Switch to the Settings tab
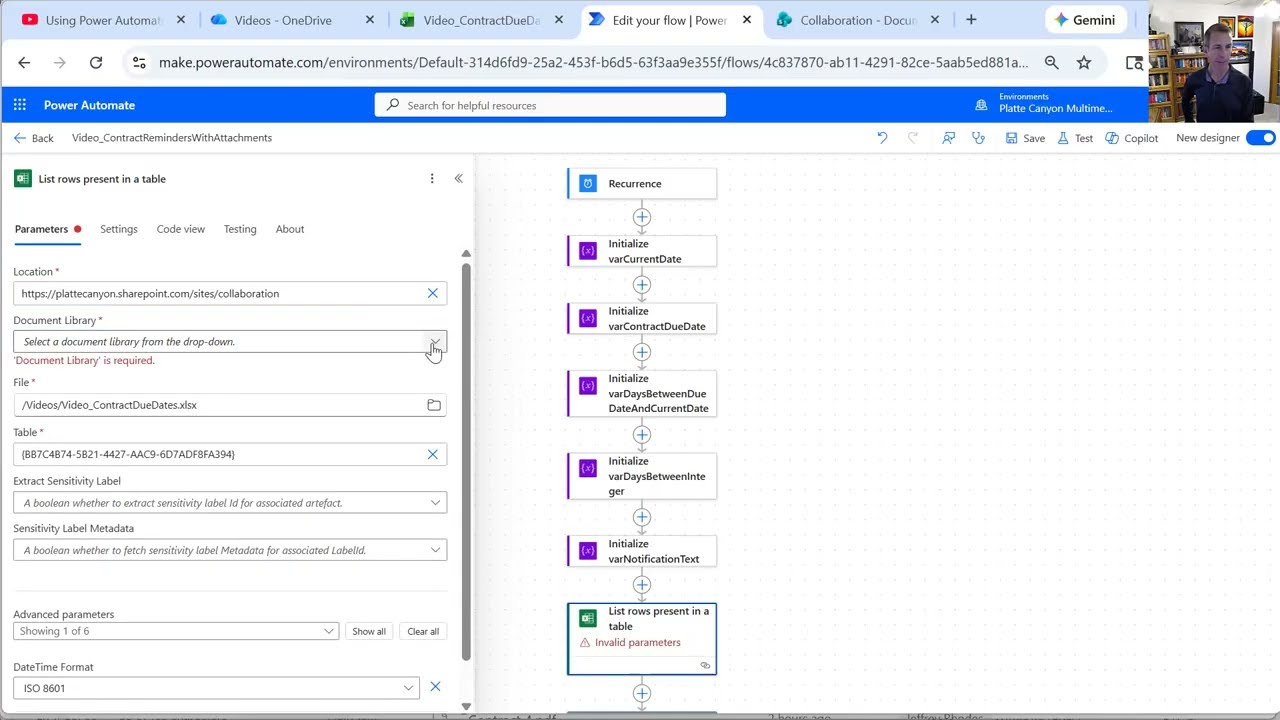The image size is (1280, 720). pos(119,229)
